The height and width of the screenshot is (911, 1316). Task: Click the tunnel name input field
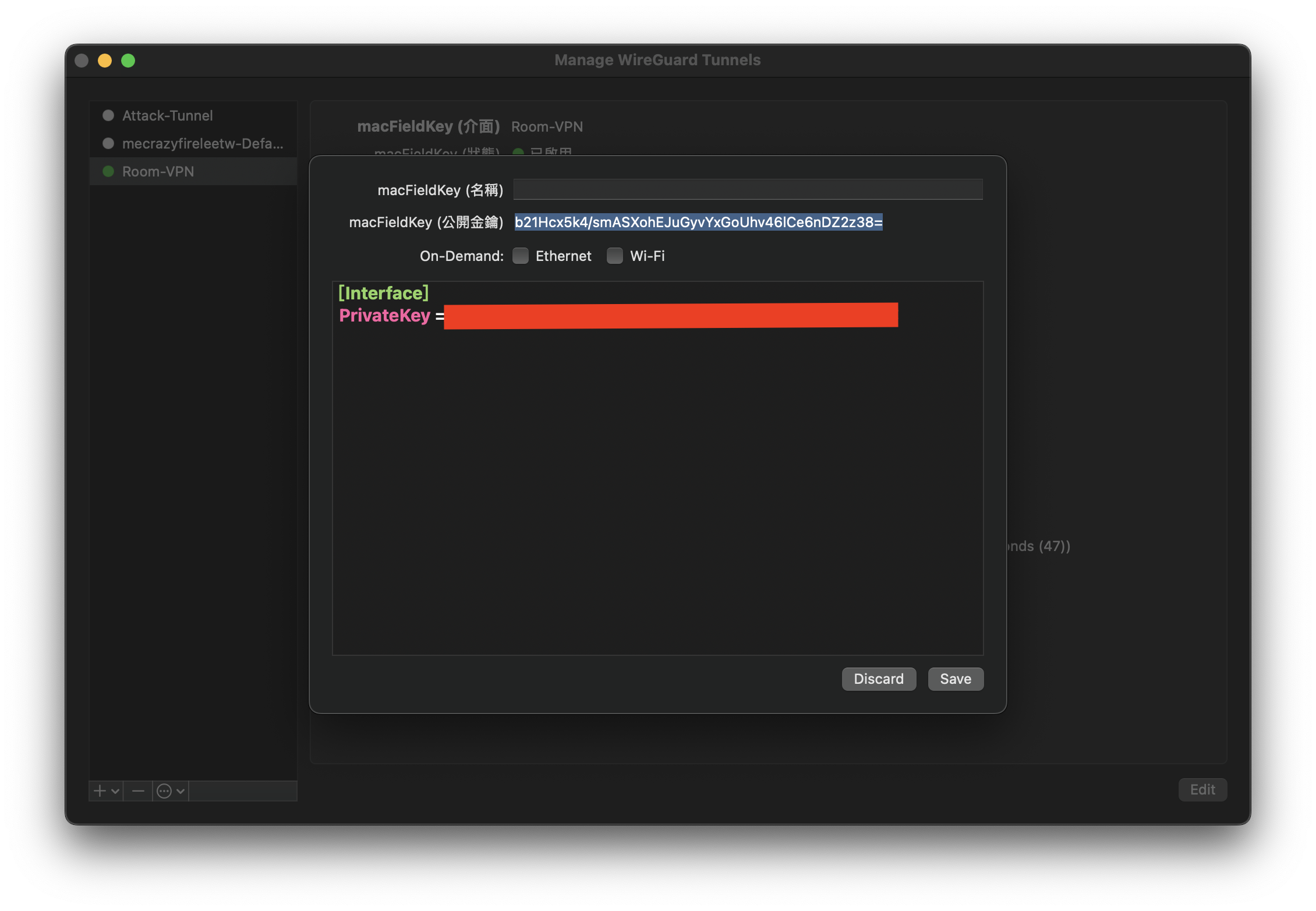[748, 189]
